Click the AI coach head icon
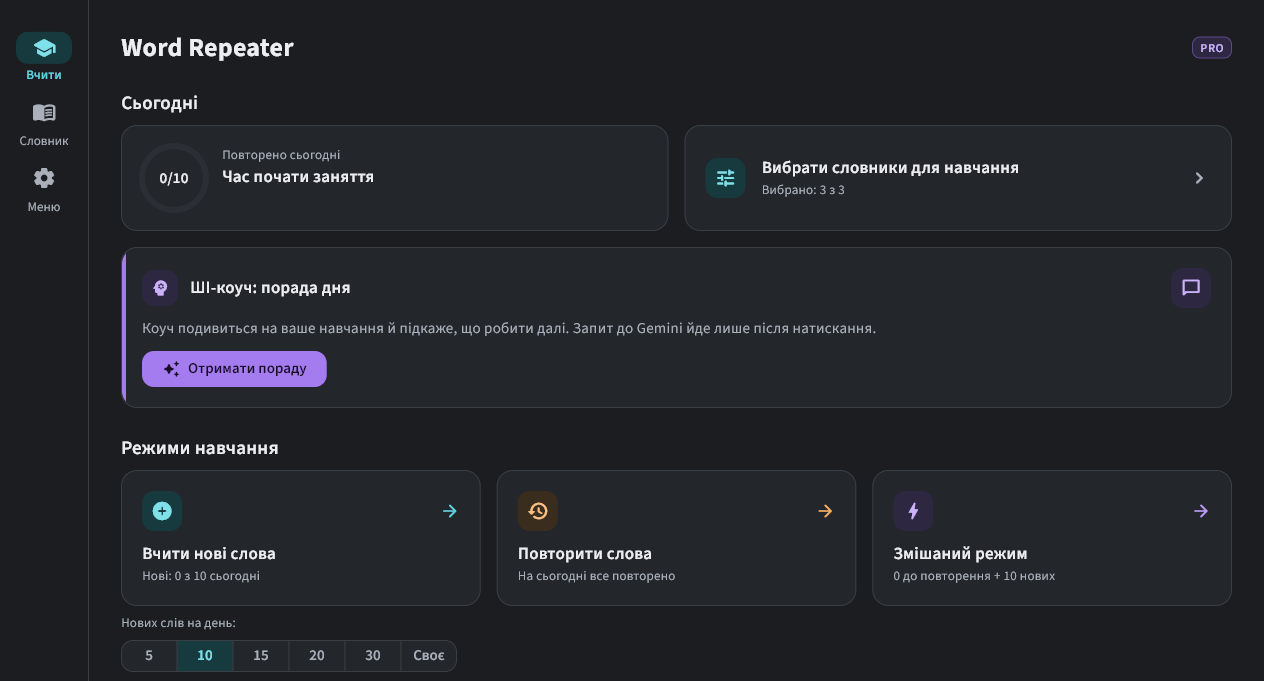The width and height of the screenshot is (1264, 681). pyautogui.click(x=160, y=288)
